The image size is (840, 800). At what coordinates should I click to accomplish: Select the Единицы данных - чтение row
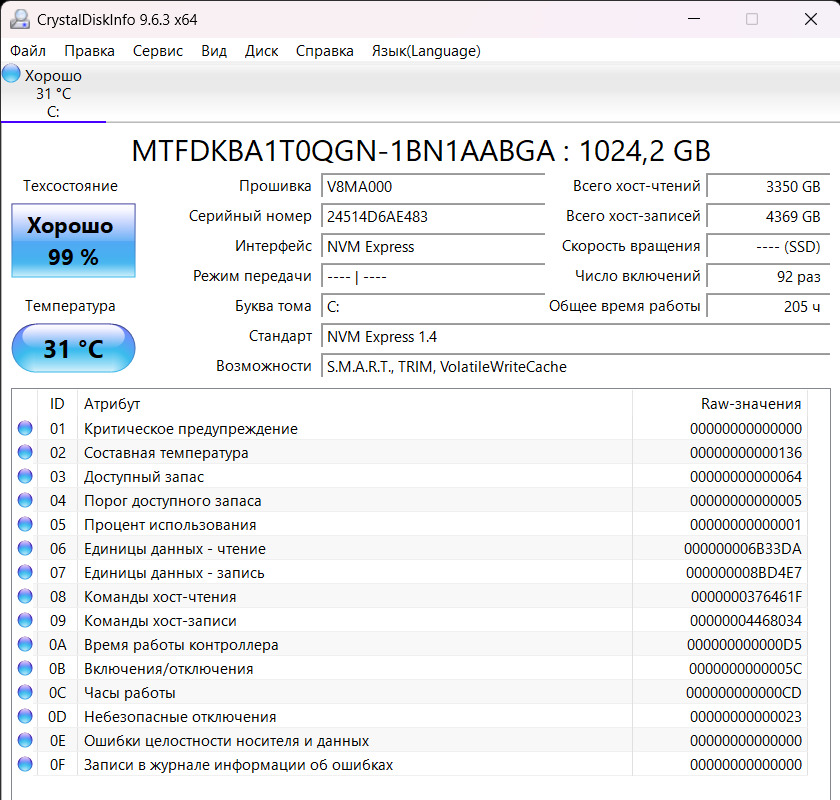(x=410, y=549)
